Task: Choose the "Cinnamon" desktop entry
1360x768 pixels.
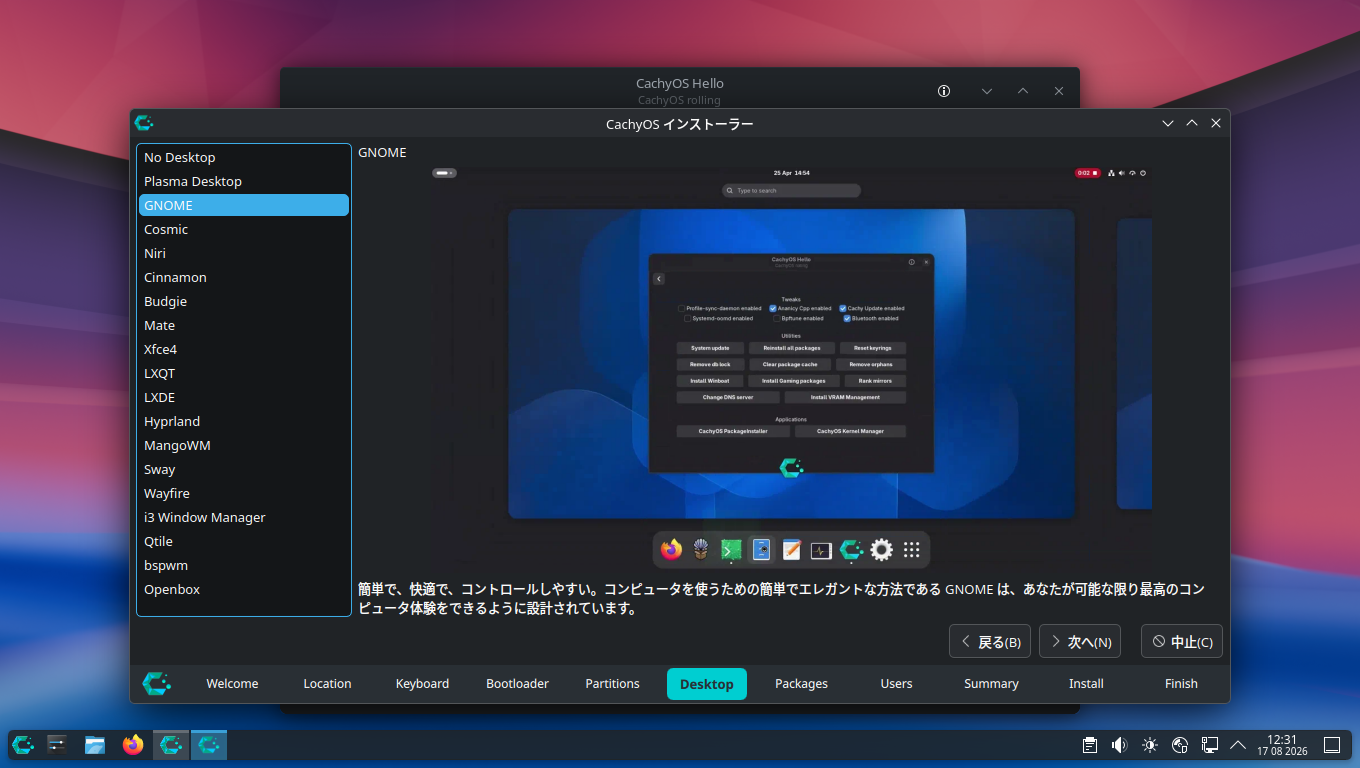Action: [244, 277]
